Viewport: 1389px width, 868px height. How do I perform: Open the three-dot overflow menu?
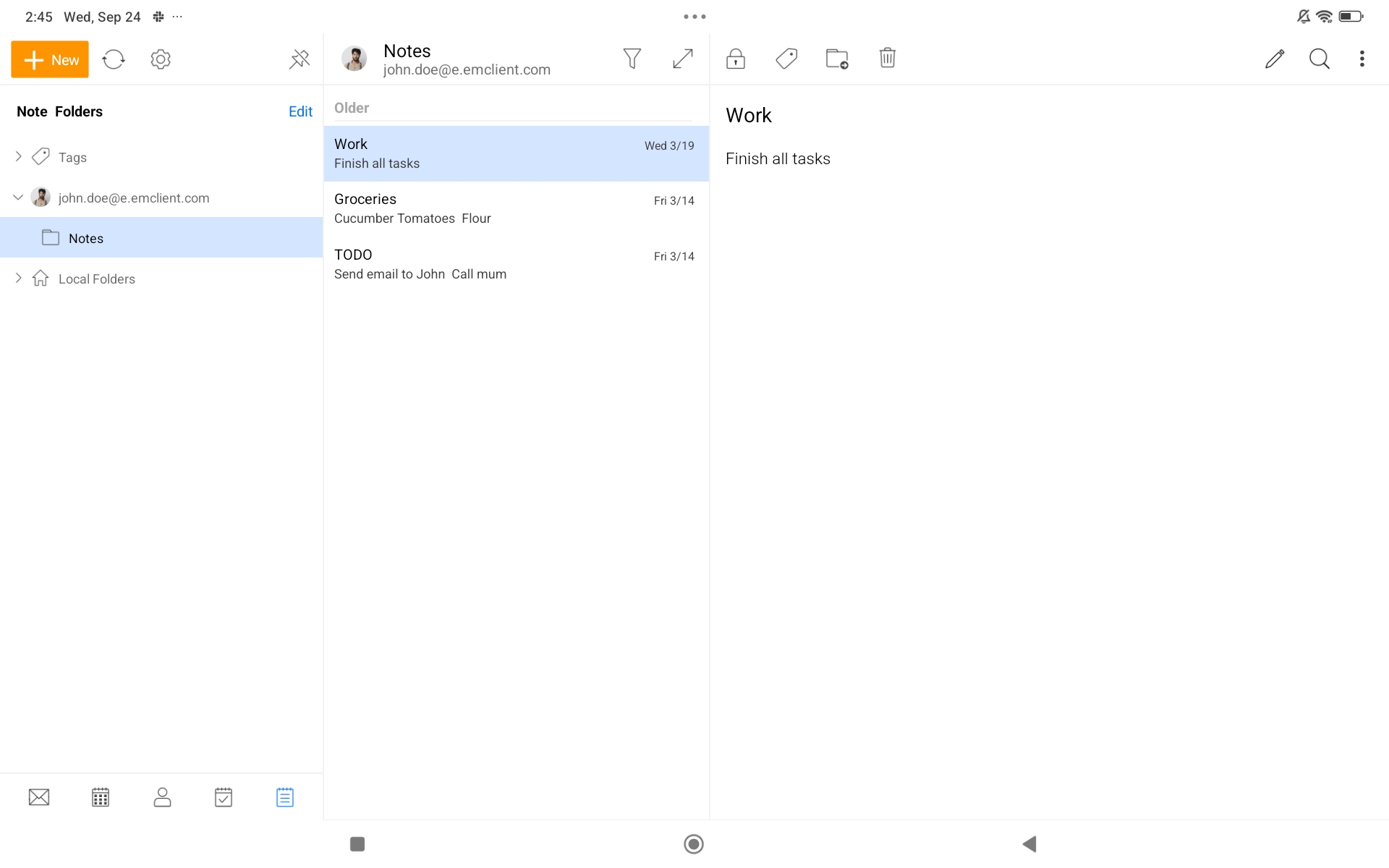pyautogui.click(x=1362, y=59)
